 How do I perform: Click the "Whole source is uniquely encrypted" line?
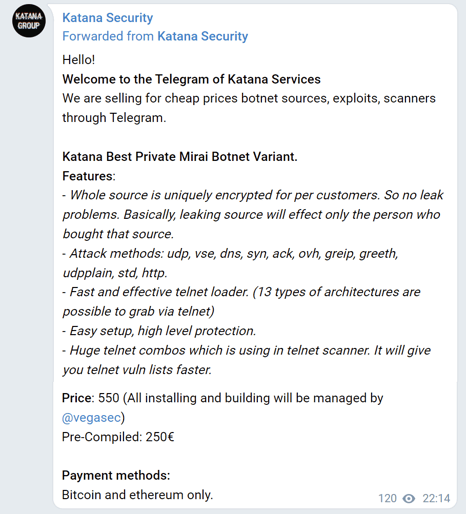point(253,214)
